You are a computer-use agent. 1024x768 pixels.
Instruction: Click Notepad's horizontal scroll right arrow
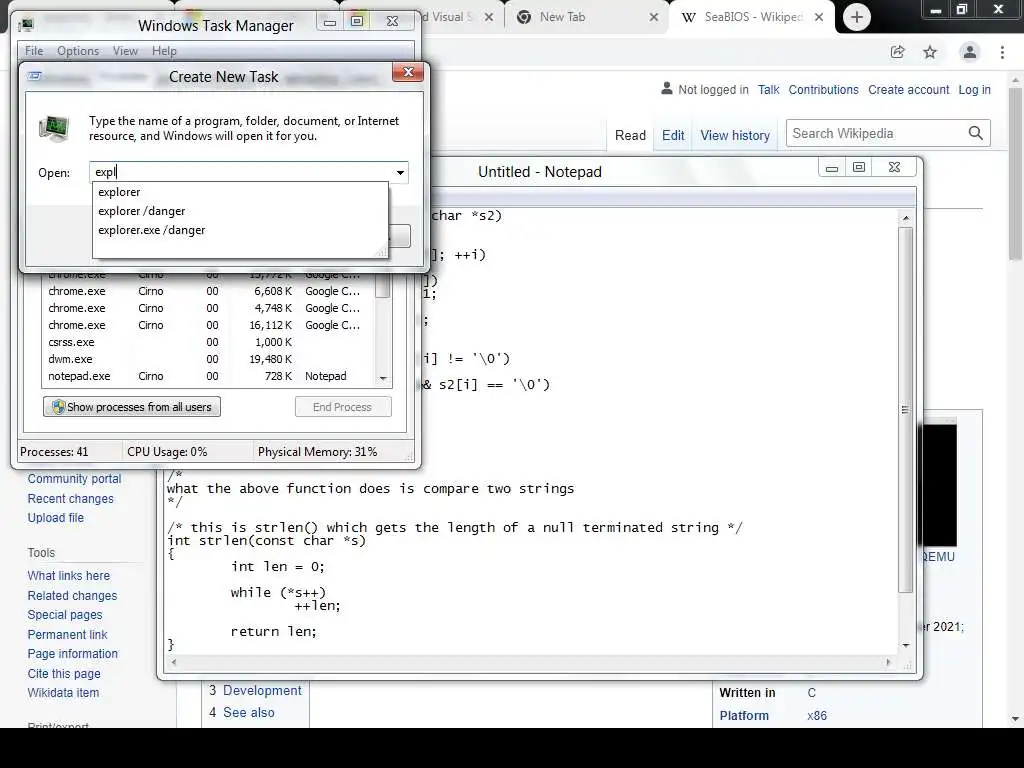tap(888, 662)
